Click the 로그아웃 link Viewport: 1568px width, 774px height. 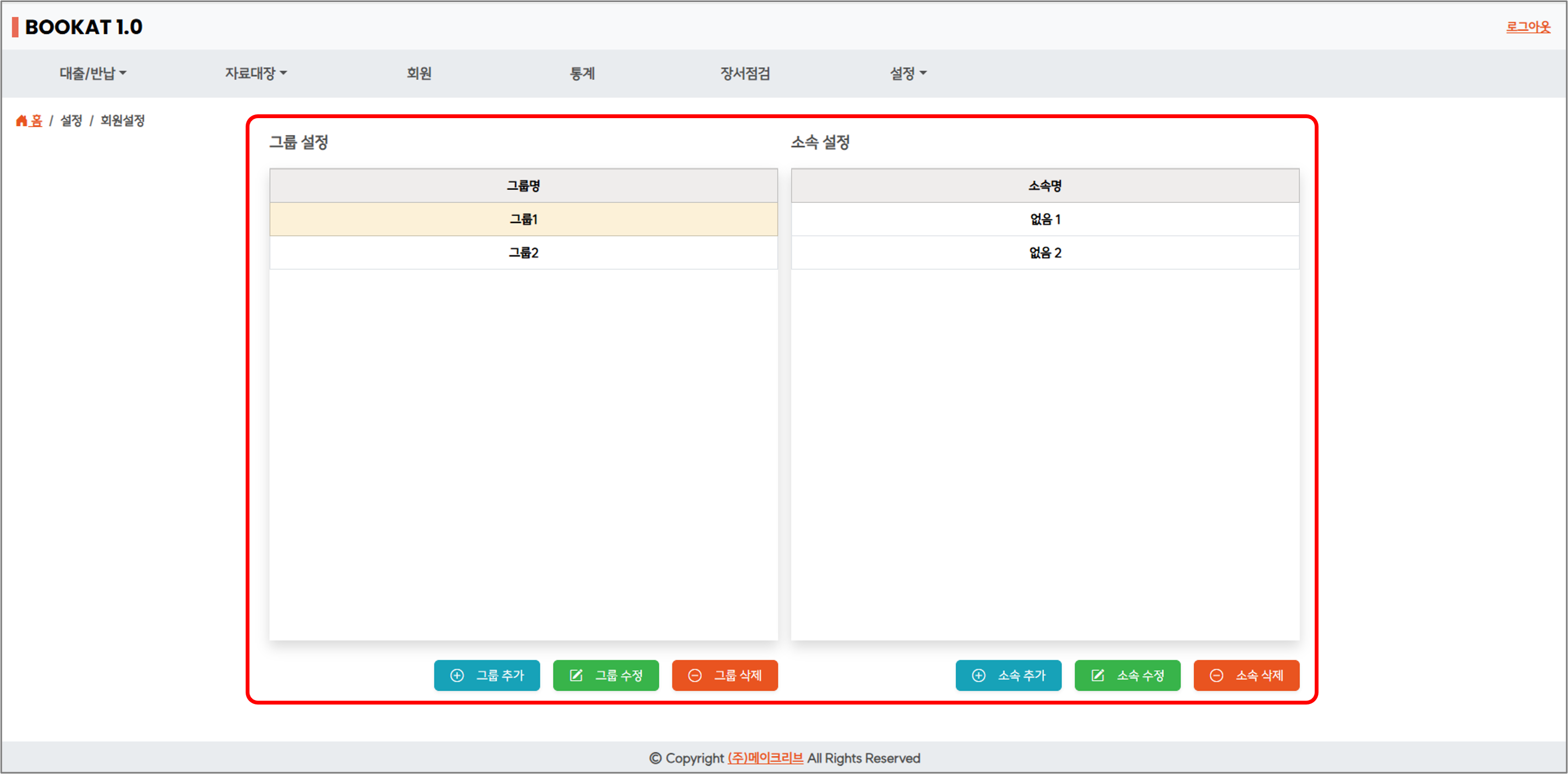click(1528, 27)
